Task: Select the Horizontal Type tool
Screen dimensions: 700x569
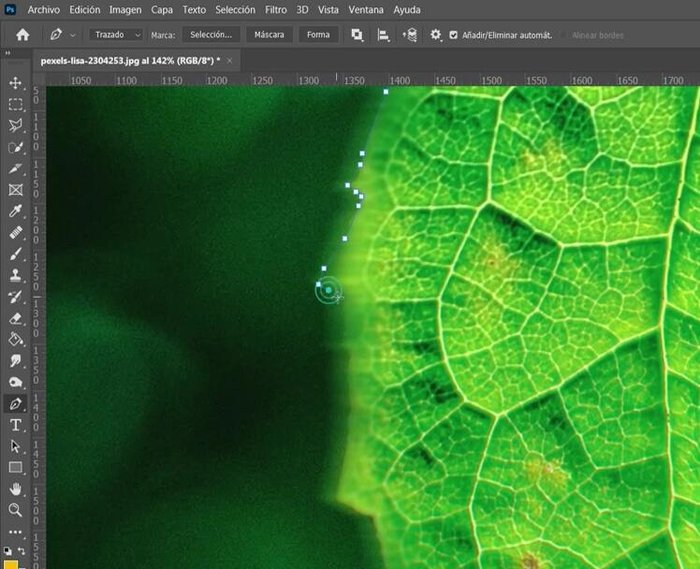Action: point(15,425)
